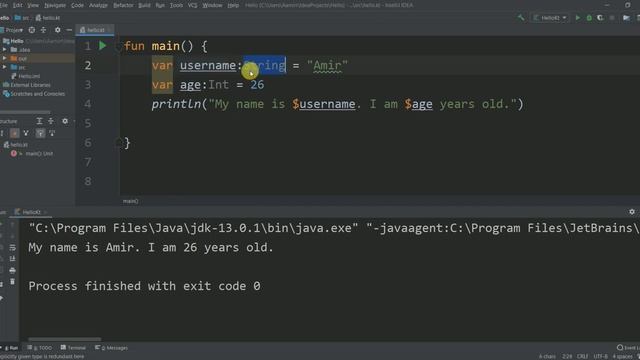Viewport: 640px width, 360px height.
Task: Click "Process finished with exit code 0" text
Action: [144, 286]
